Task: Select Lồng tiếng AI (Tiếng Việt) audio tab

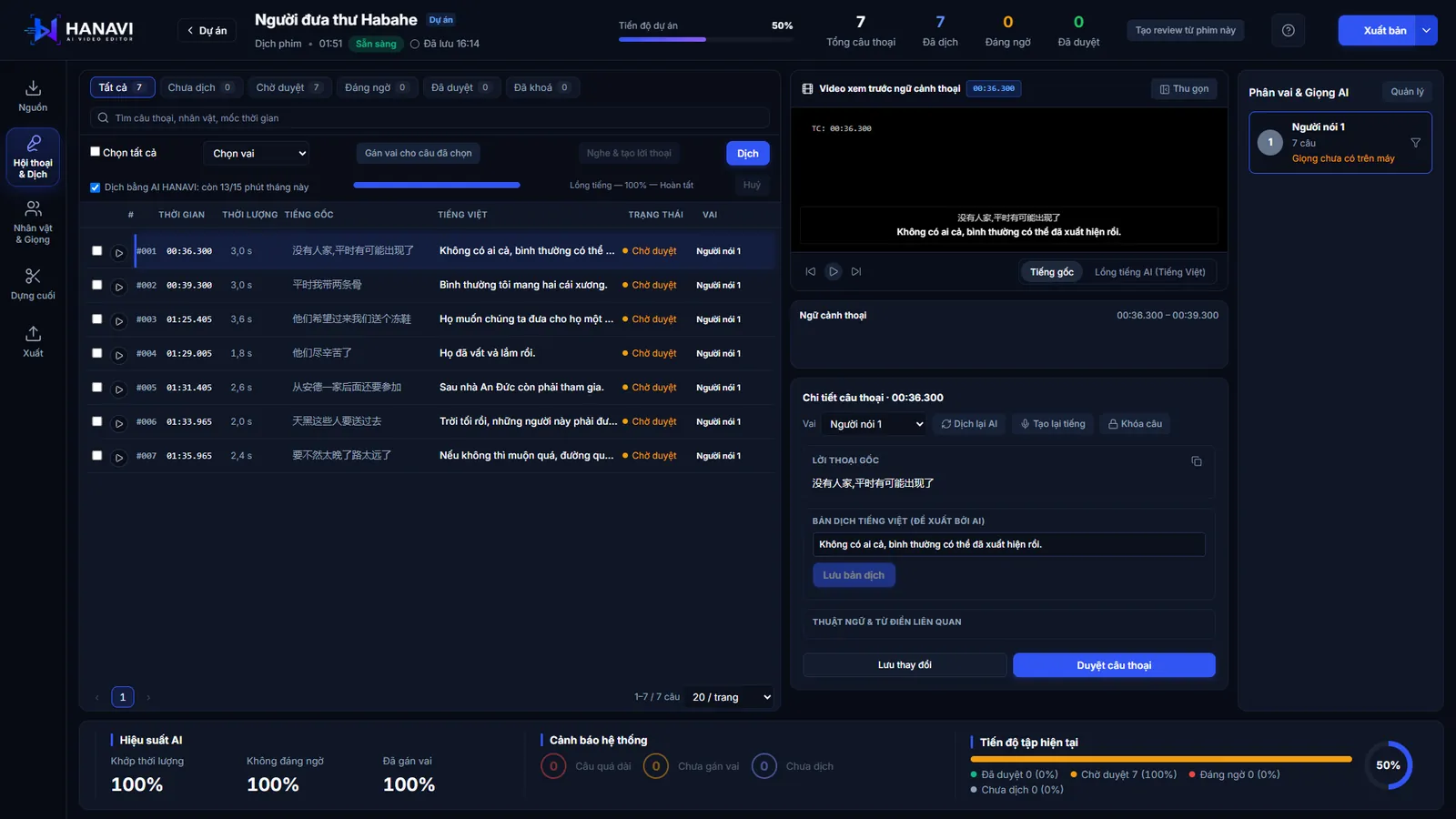Action: (x=1149, y=272)
